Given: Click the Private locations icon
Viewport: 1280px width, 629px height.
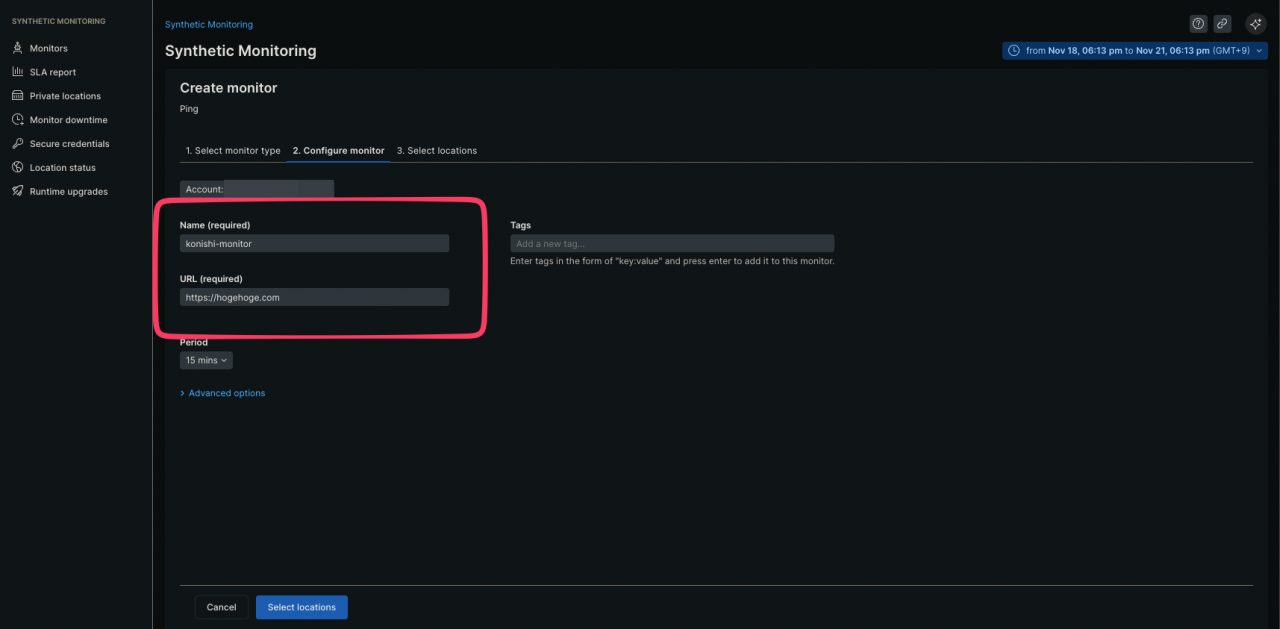Looking at the screenshot, I should (18, 96).
